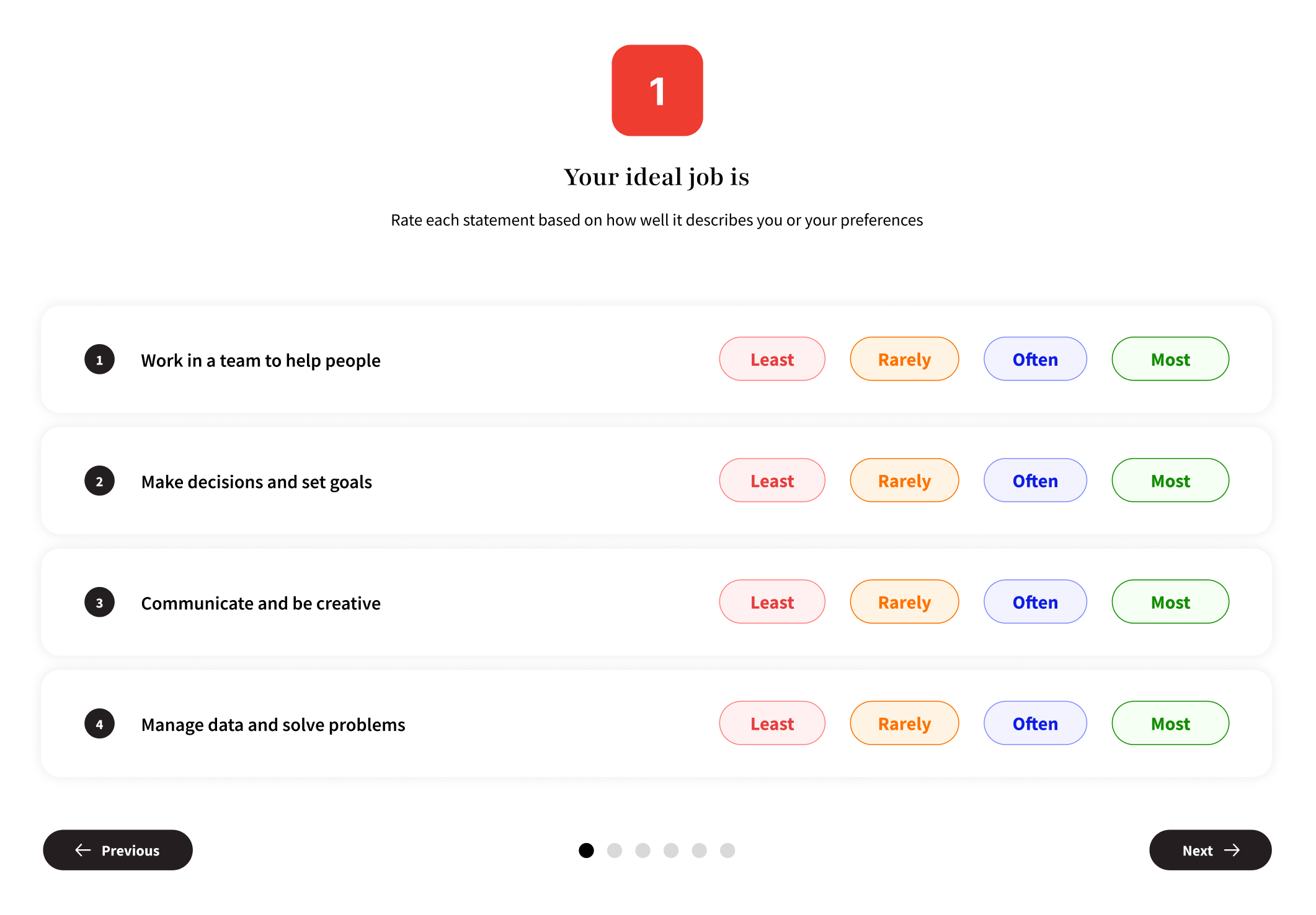Click the number 1 circle beside team statement
The width and height of the screenshot is (1316, 915).
[x=99, y=360]
